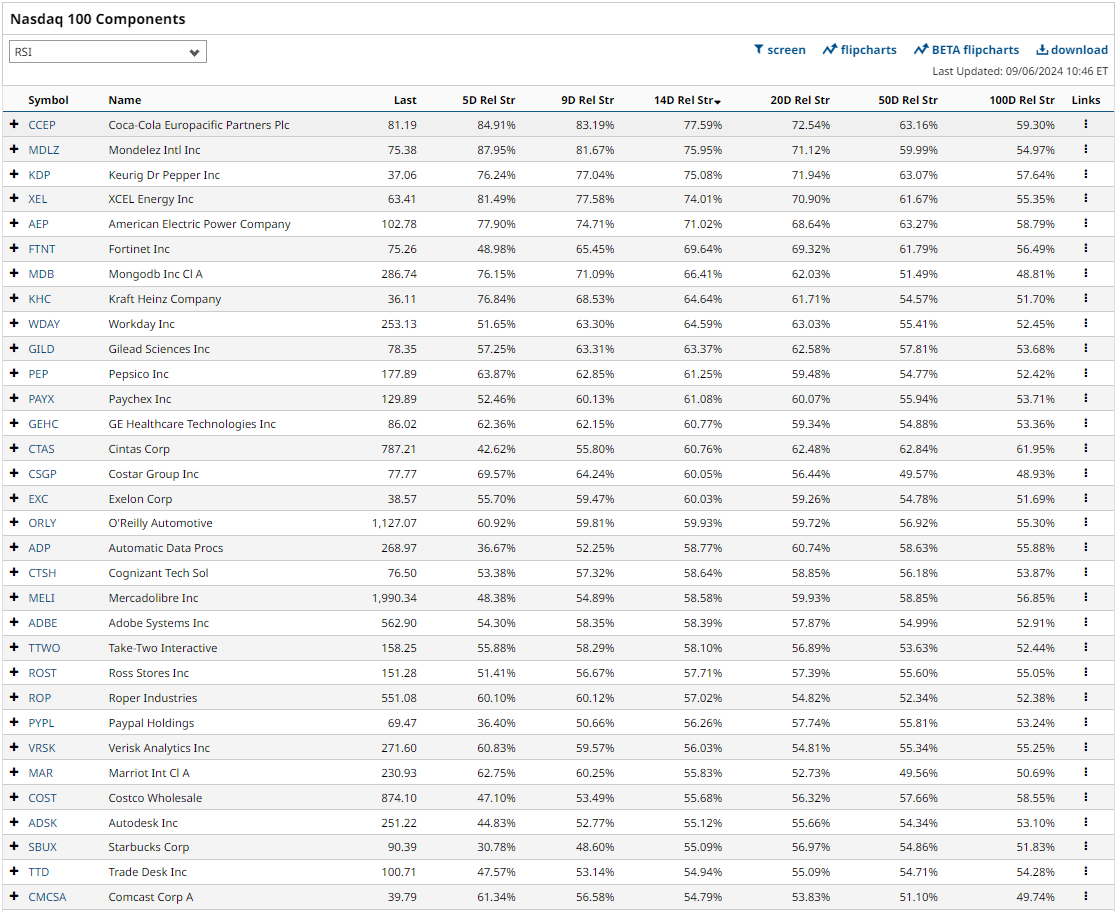Viewport: 1115px width, 912px height.
Task: Open the GEHC symbol link
Action: 43,424
